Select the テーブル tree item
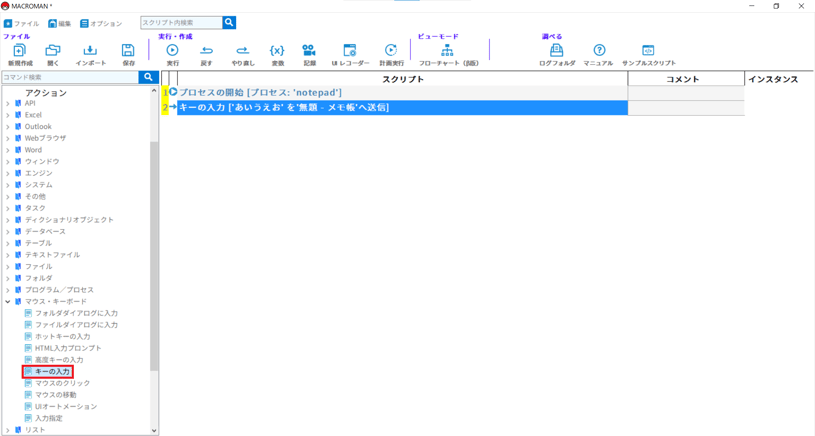The height and width of the screenshot is (436, 815). [x=38, y=243]
